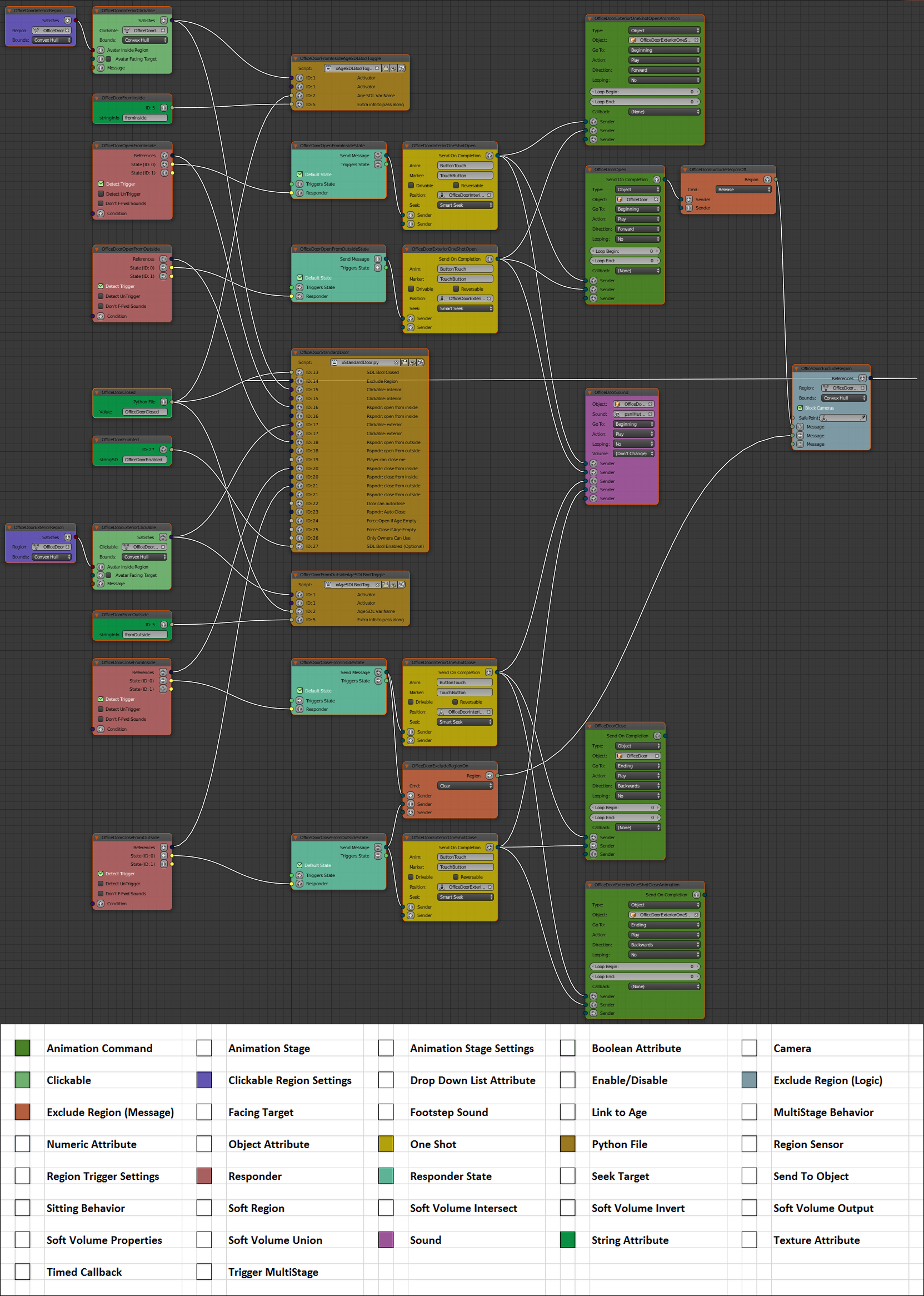
Task: Open file browser icon in OfficeDoorFromInsideAgeSDLBoolToggle script row
Action: point(385,68)
